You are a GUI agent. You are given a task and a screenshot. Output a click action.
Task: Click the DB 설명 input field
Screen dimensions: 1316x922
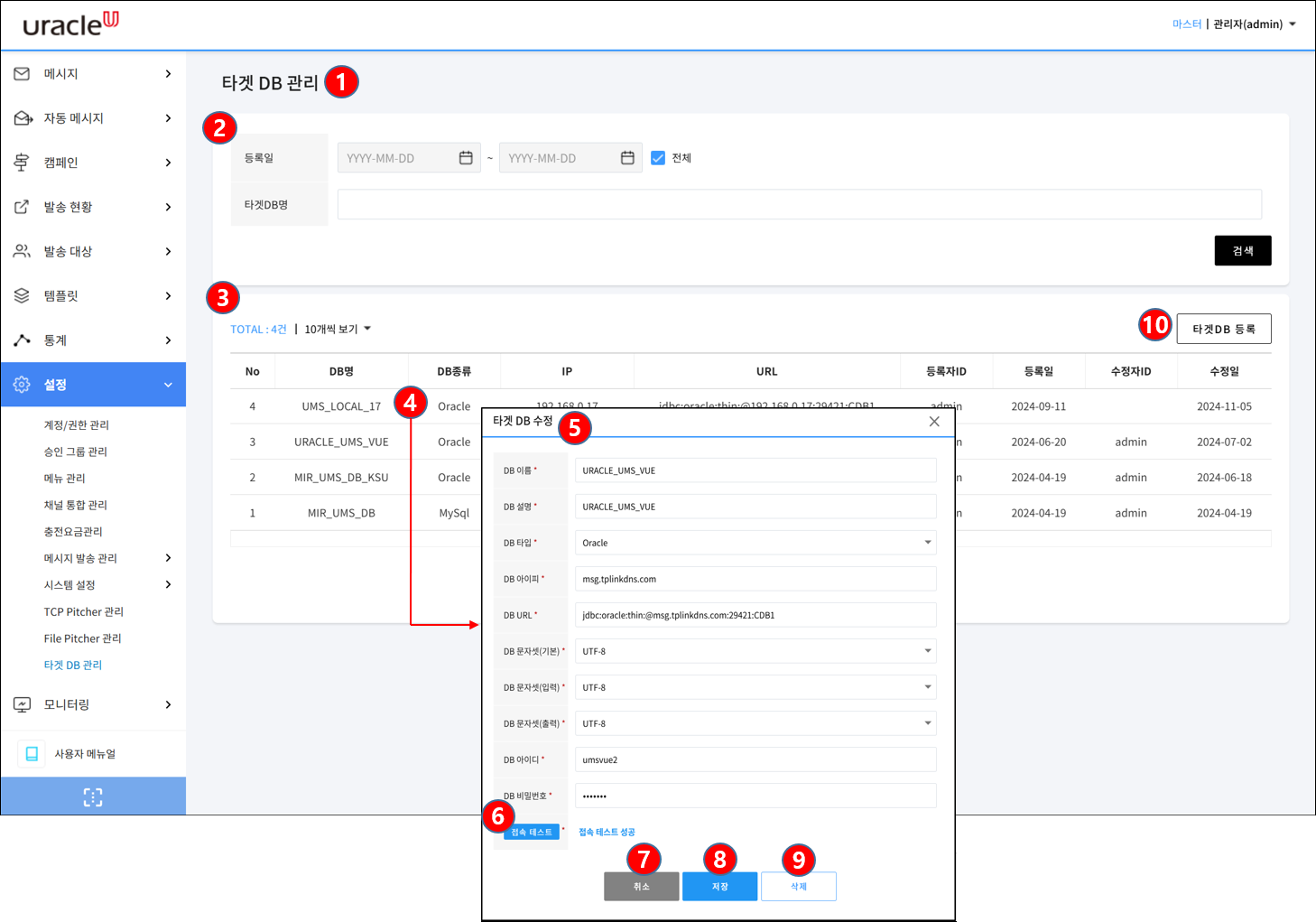click(x=755, y=507)
